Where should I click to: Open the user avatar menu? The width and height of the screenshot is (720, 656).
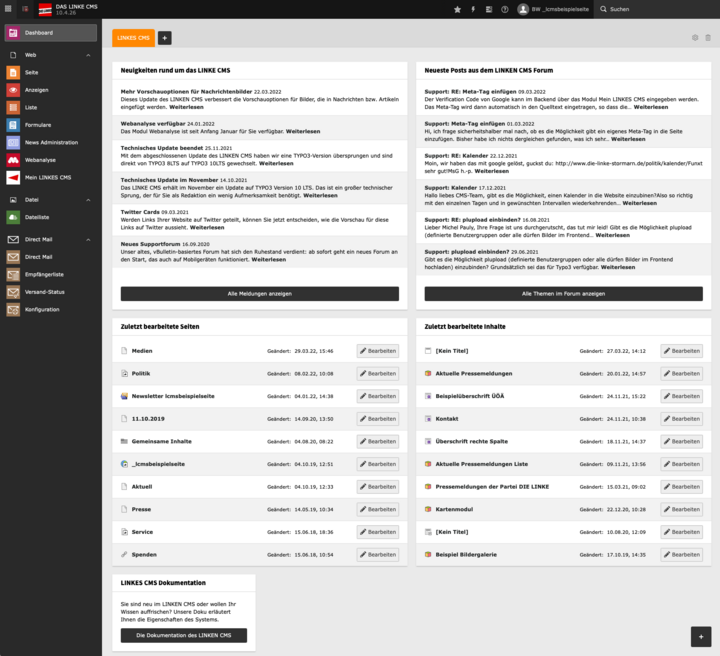tap(553, 9)
